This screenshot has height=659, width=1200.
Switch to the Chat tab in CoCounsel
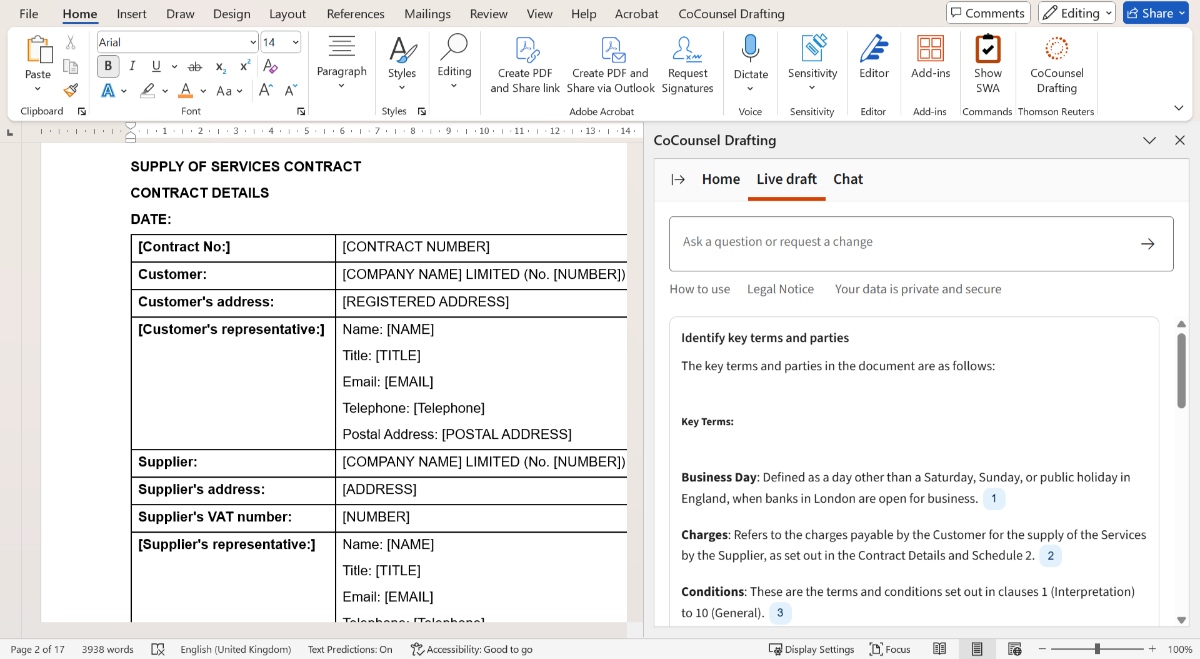[x=847, y=179]
